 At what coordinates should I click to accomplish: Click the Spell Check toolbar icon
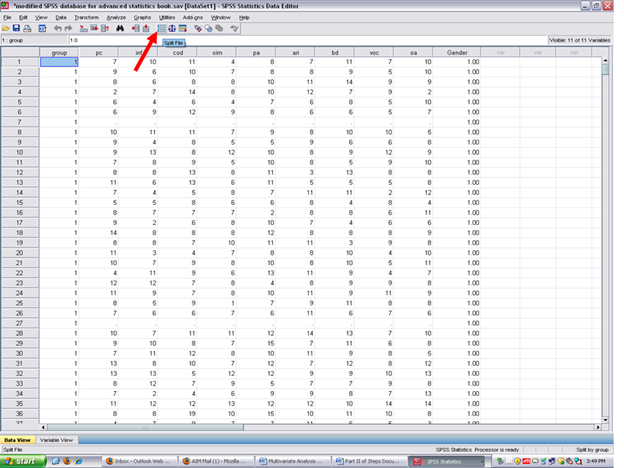(x=235, y=28)
